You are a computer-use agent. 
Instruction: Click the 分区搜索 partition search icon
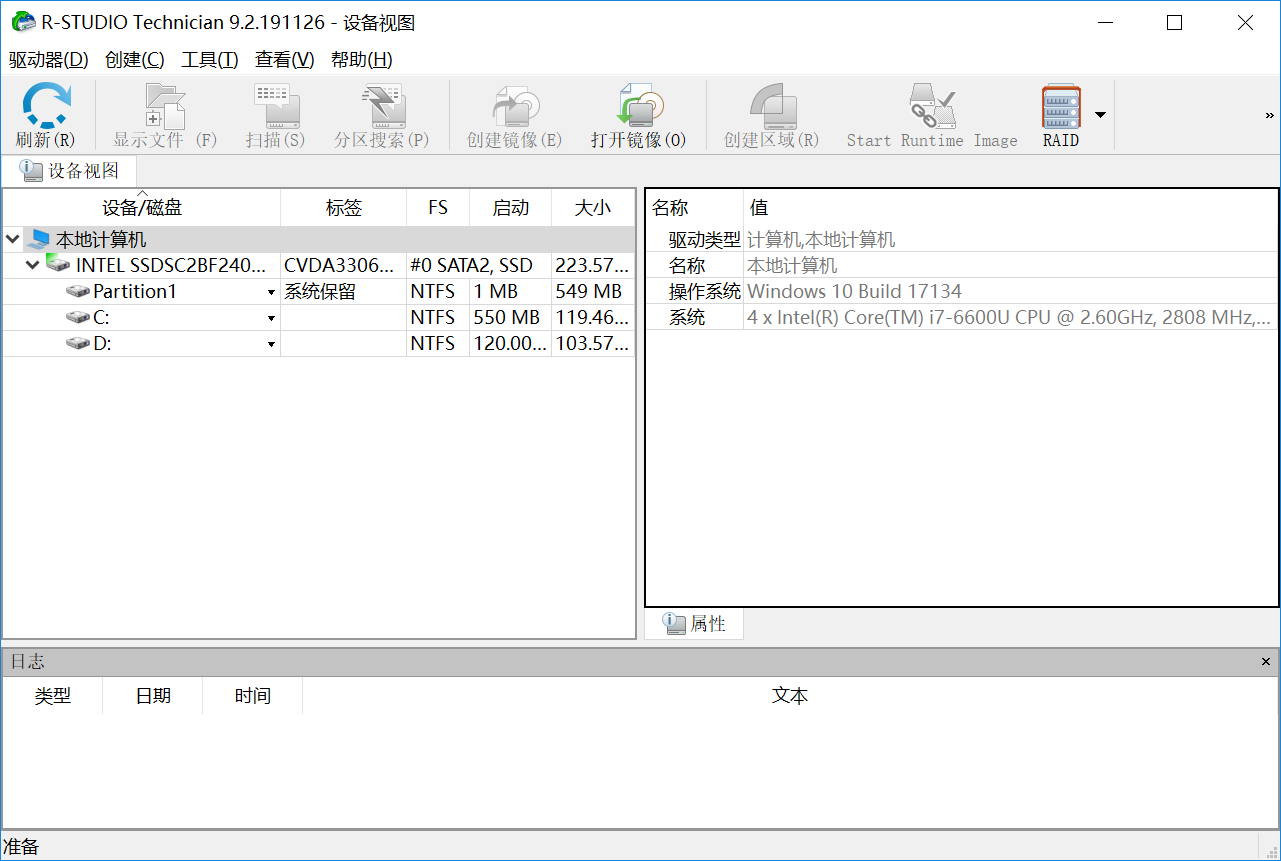382,104
